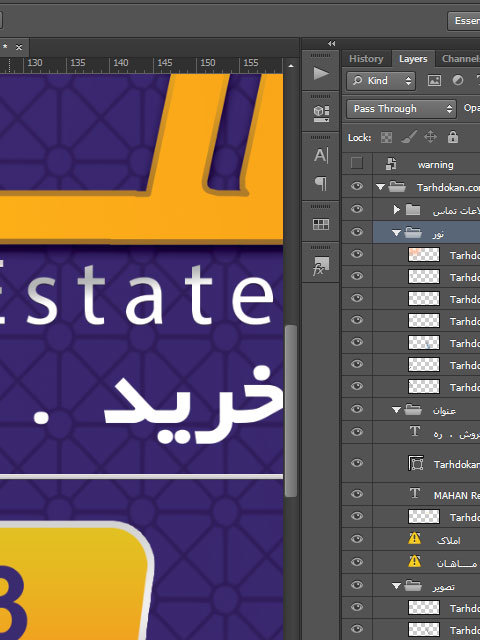Hide the نور group
480x640 pixels.
(357, 232)
